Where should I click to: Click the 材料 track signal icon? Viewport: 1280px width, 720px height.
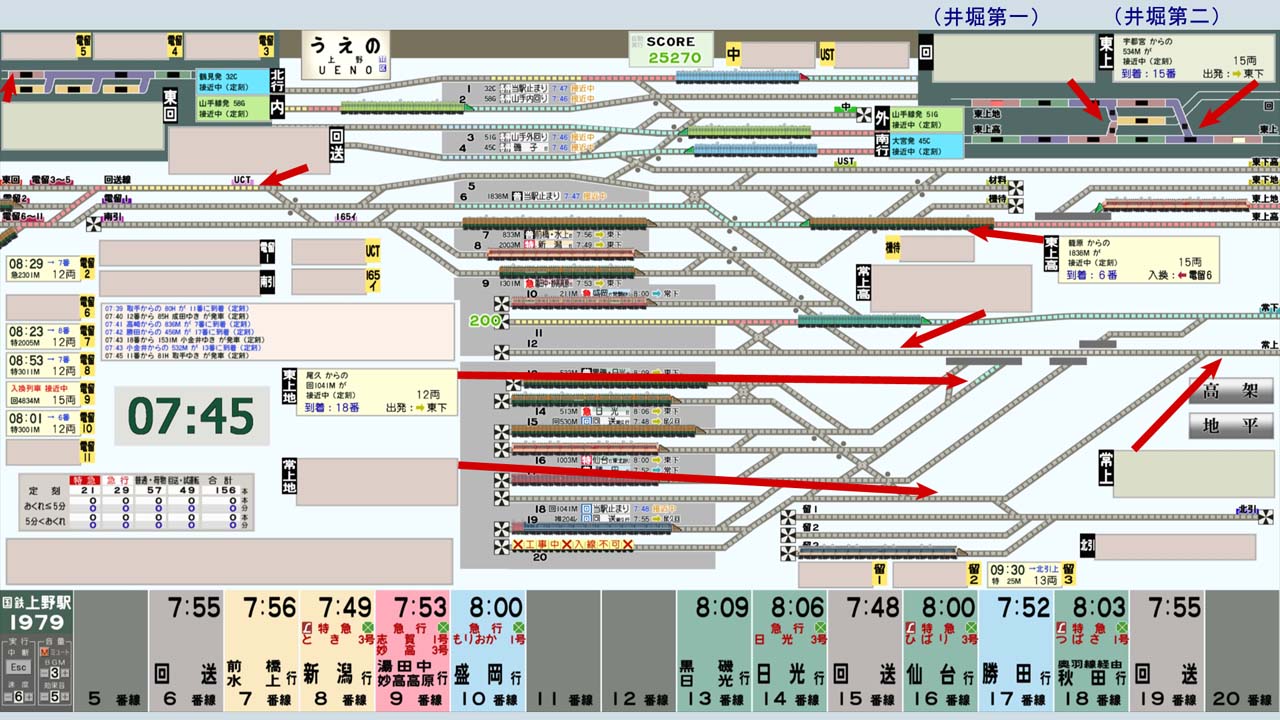pos(1016,187)
